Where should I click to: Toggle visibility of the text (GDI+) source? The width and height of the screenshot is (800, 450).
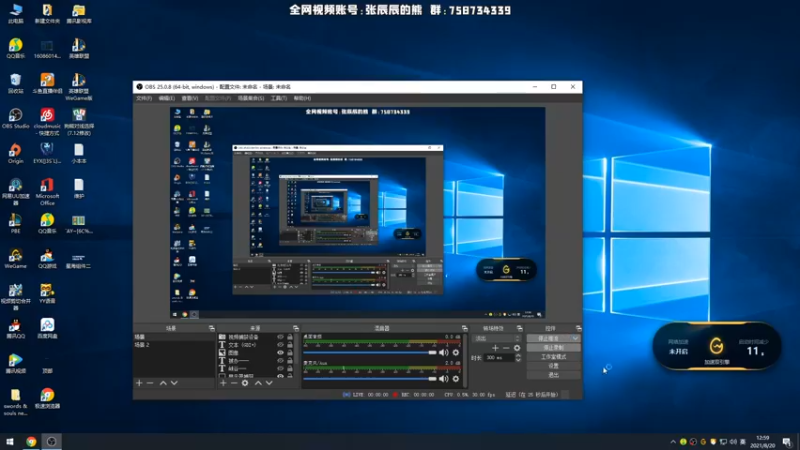click(x=280, y=345)
